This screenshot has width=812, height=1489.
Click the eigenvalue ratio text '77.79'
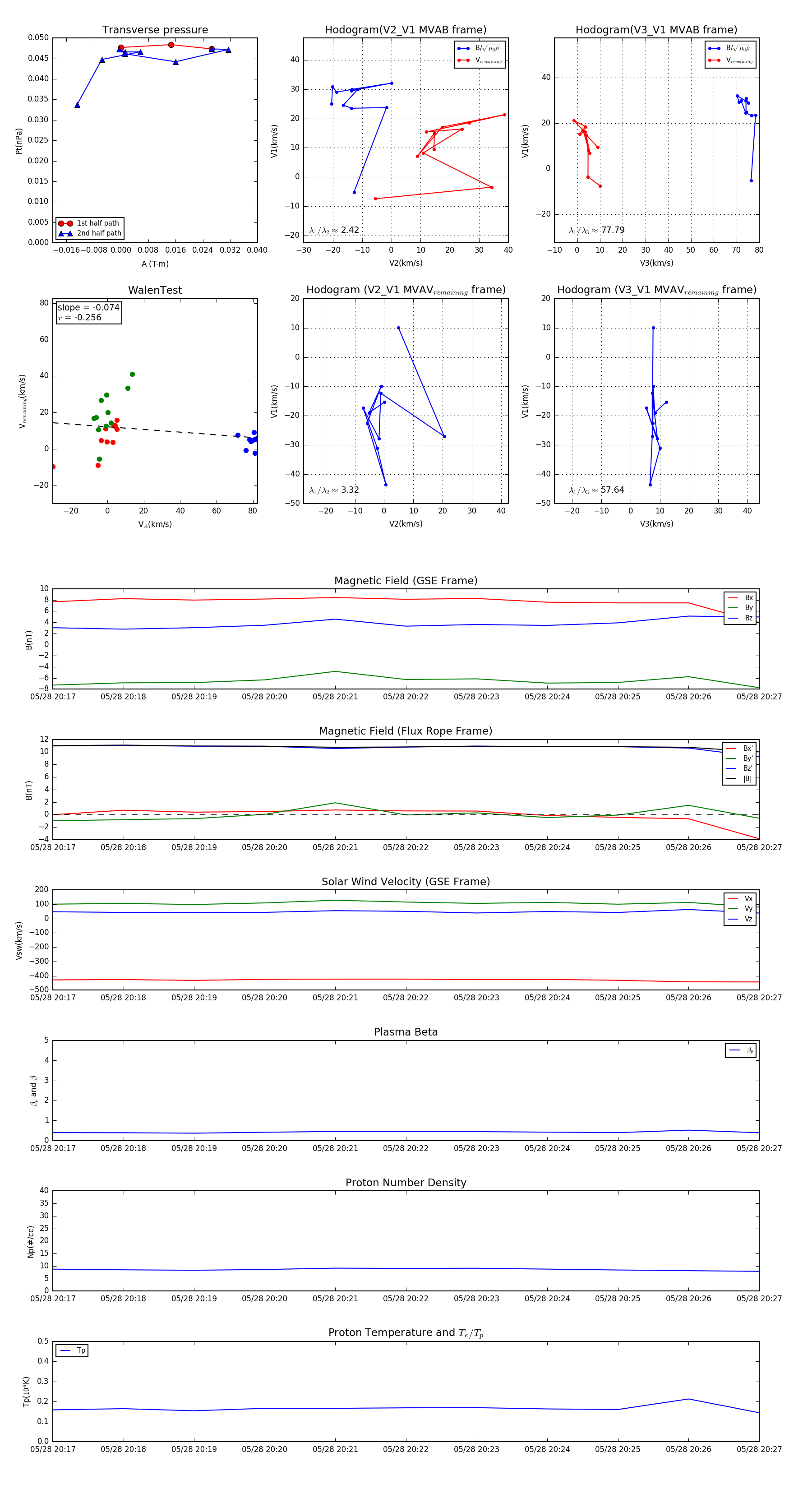coord(613,230)
